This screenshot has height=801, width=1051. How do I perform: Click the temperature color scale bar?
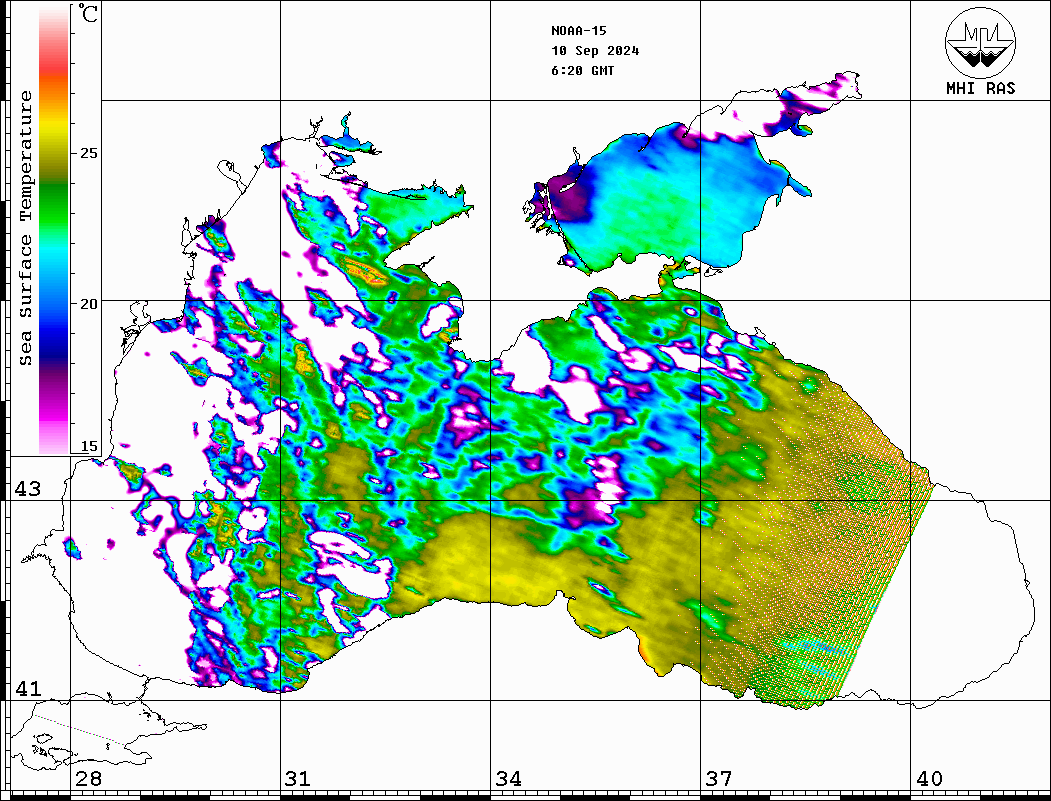pyautogui.click(x=54, y=231)
